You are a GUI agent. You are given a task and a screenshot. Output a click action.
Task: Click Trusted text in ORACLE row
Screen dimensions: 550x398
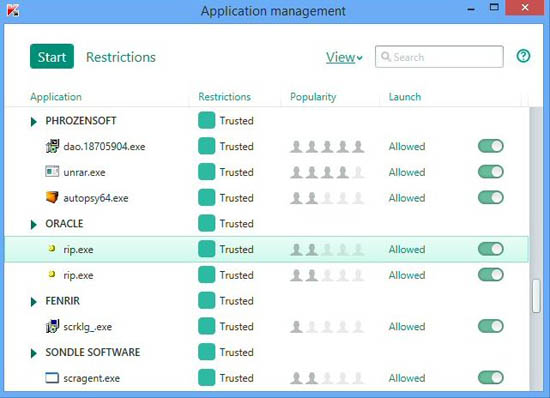click(x=237, y=224)
